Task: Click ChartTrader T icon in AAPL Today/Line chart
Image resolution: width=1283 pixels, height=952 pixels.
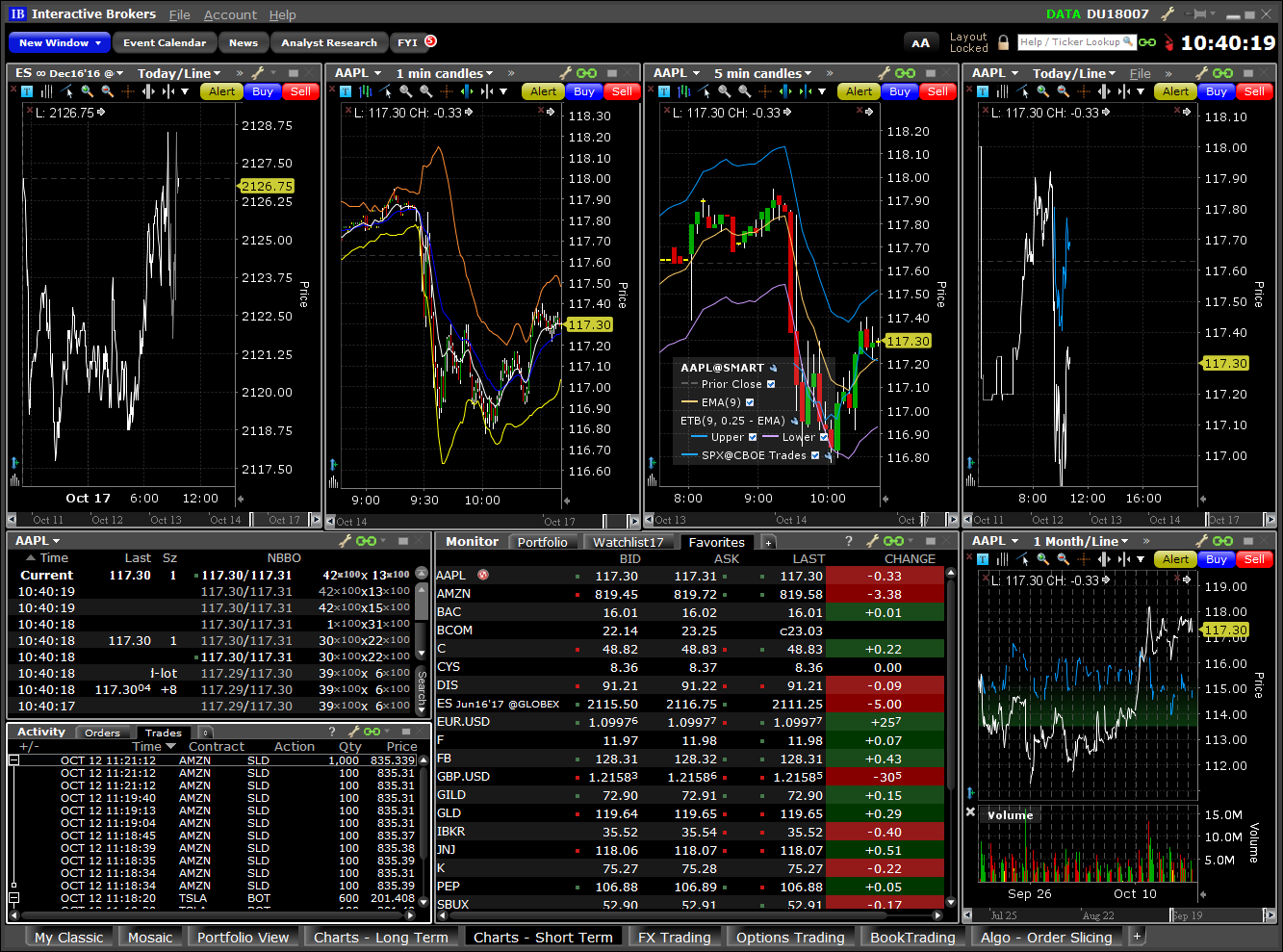Action: click(x=983, y=91)
